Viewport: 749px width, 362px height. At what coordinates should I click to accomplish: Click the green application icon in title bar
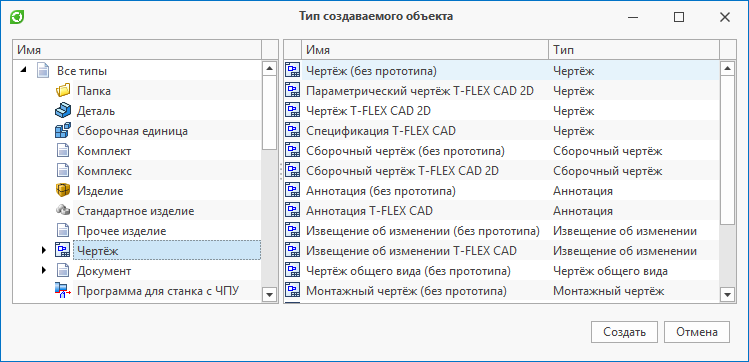tap(17, 17)
